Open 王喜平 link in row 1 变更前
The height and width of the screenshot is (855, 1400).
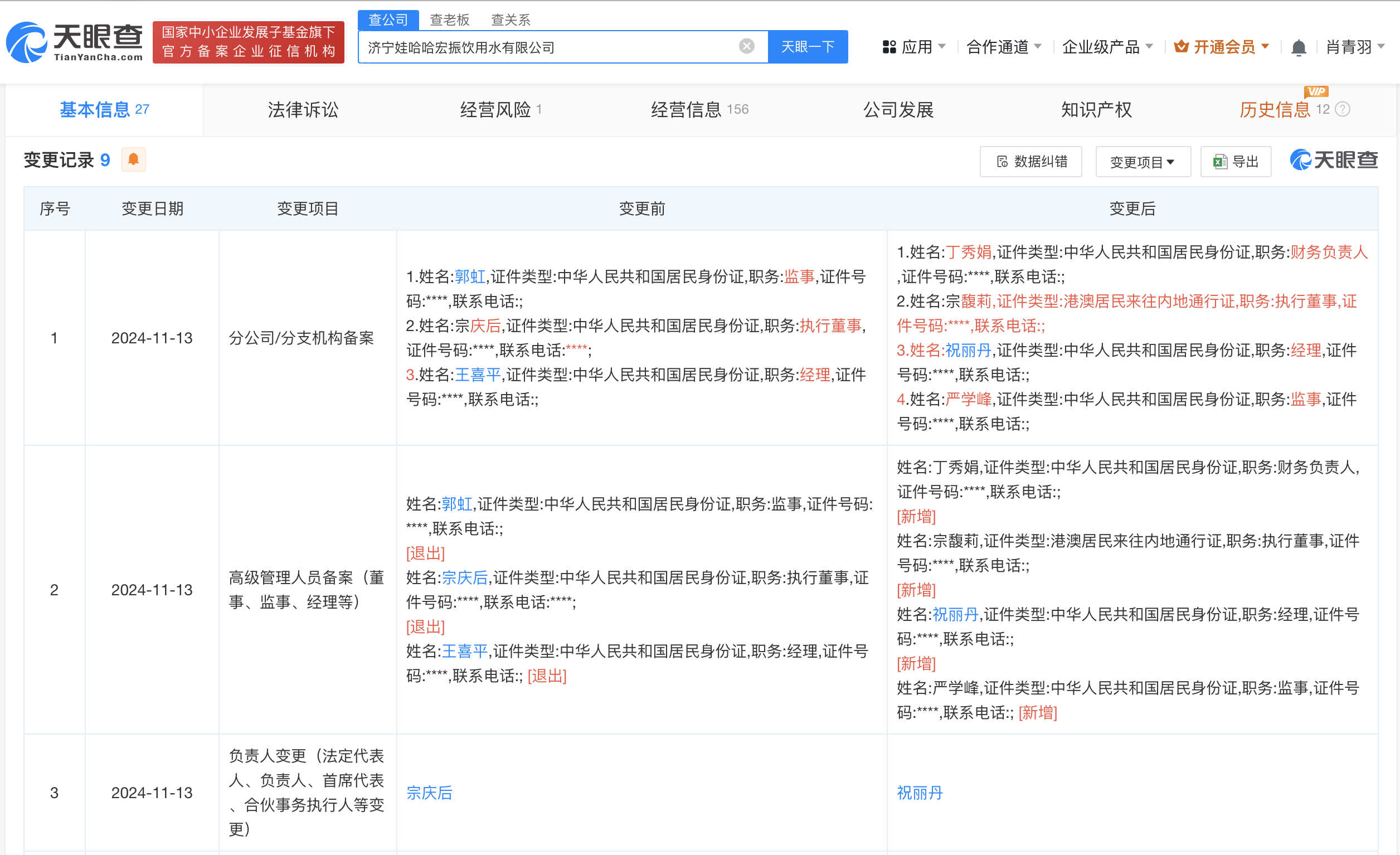coord(478,375)
